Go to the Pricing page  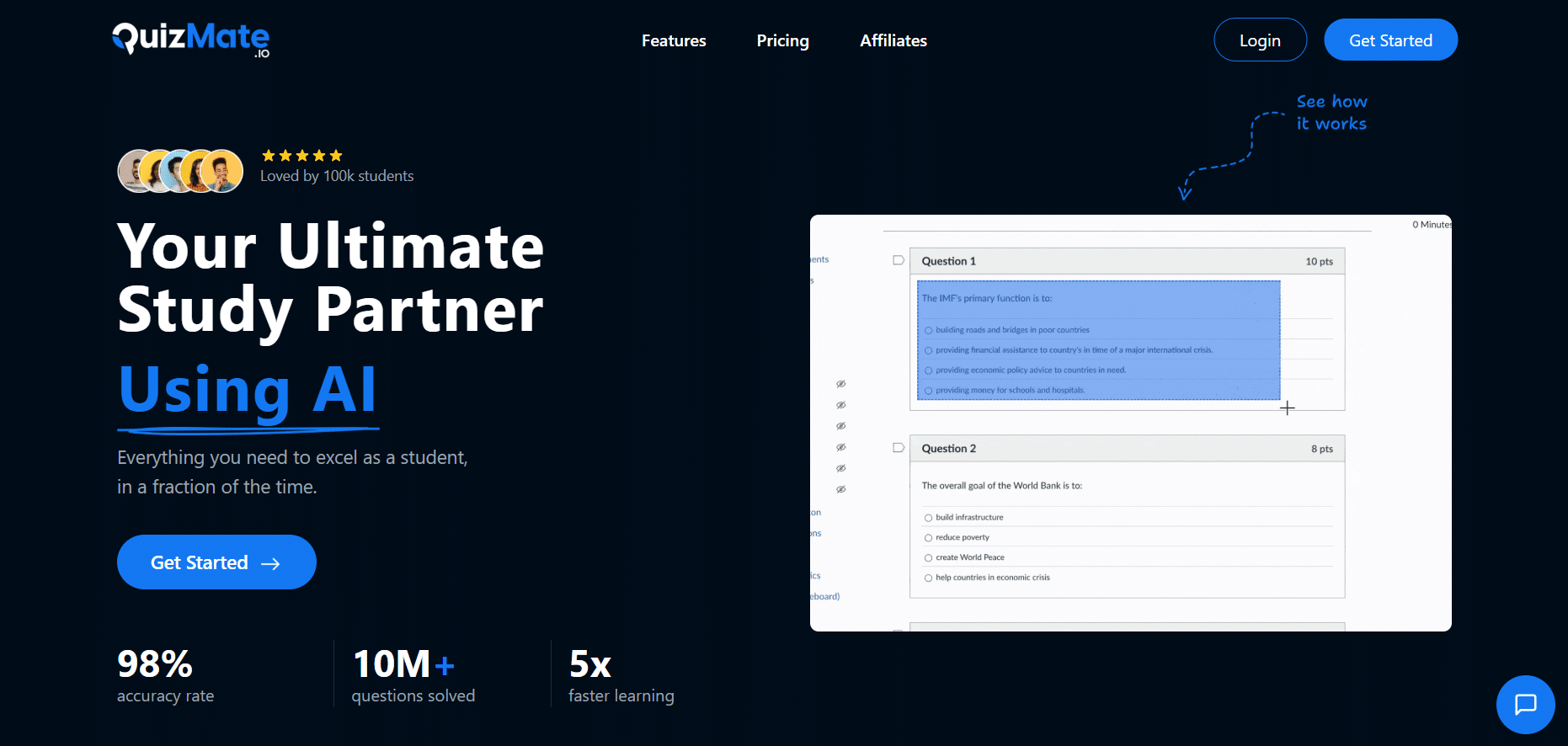[782, 40]
